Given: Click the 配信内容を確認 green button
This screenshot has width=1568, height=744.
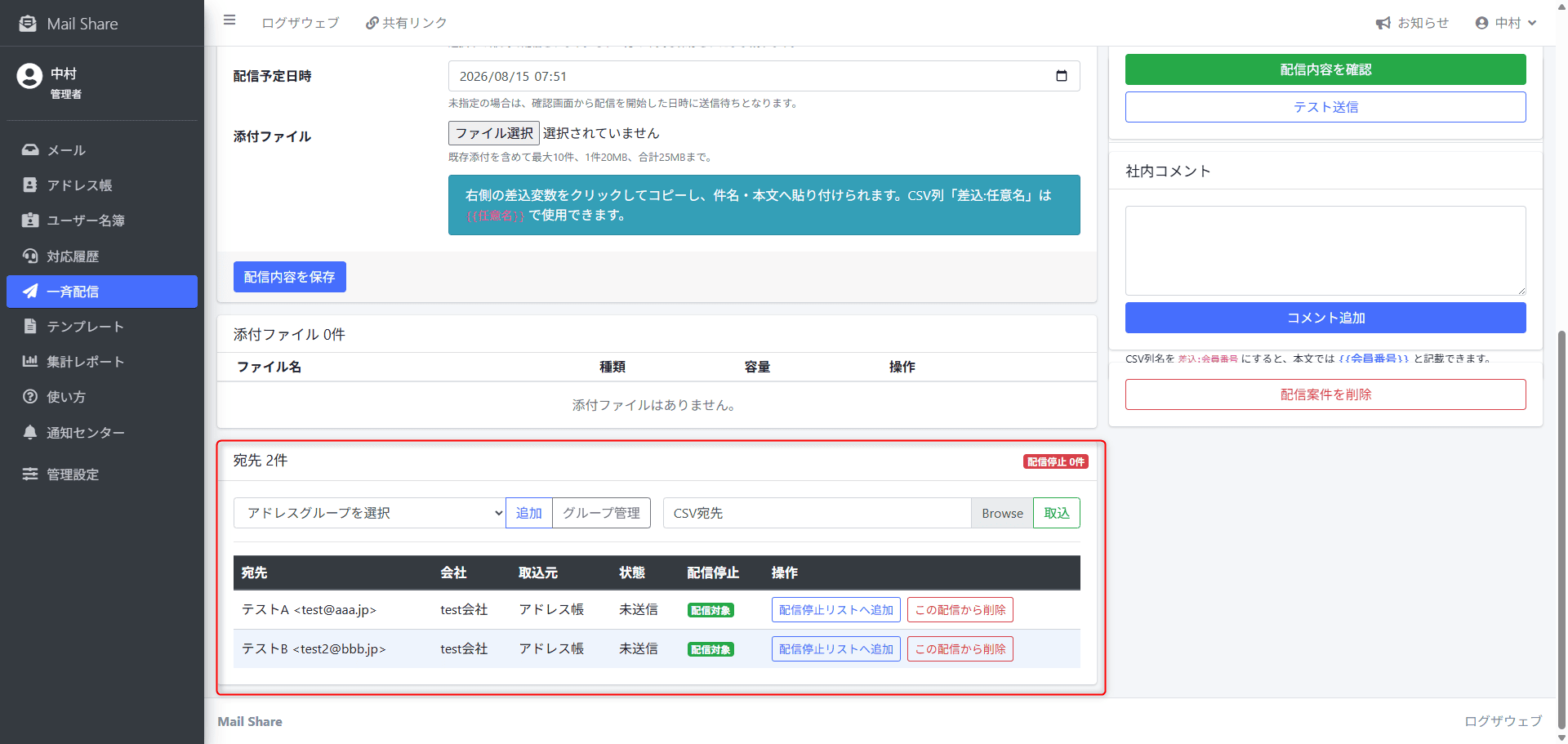Looking at the screenshot, I should [x=1325, y=69].
